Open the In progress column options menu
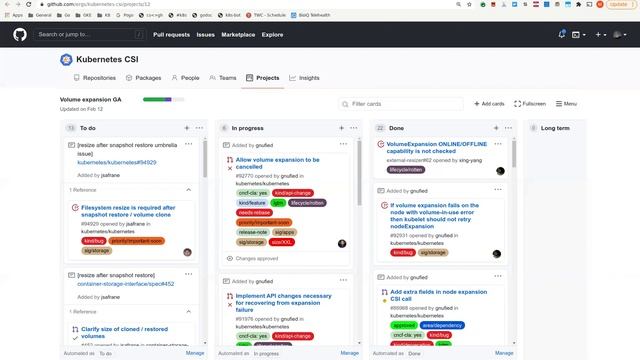 pyautogui.click(x=353, y=128)
